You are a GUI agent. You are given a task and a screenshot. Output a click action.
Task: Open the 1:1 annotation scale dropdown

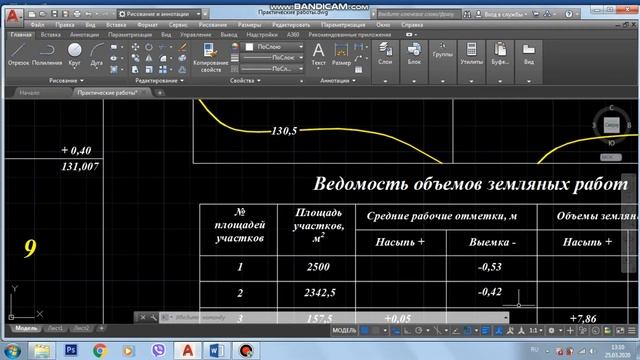click(x=536, y=331)
